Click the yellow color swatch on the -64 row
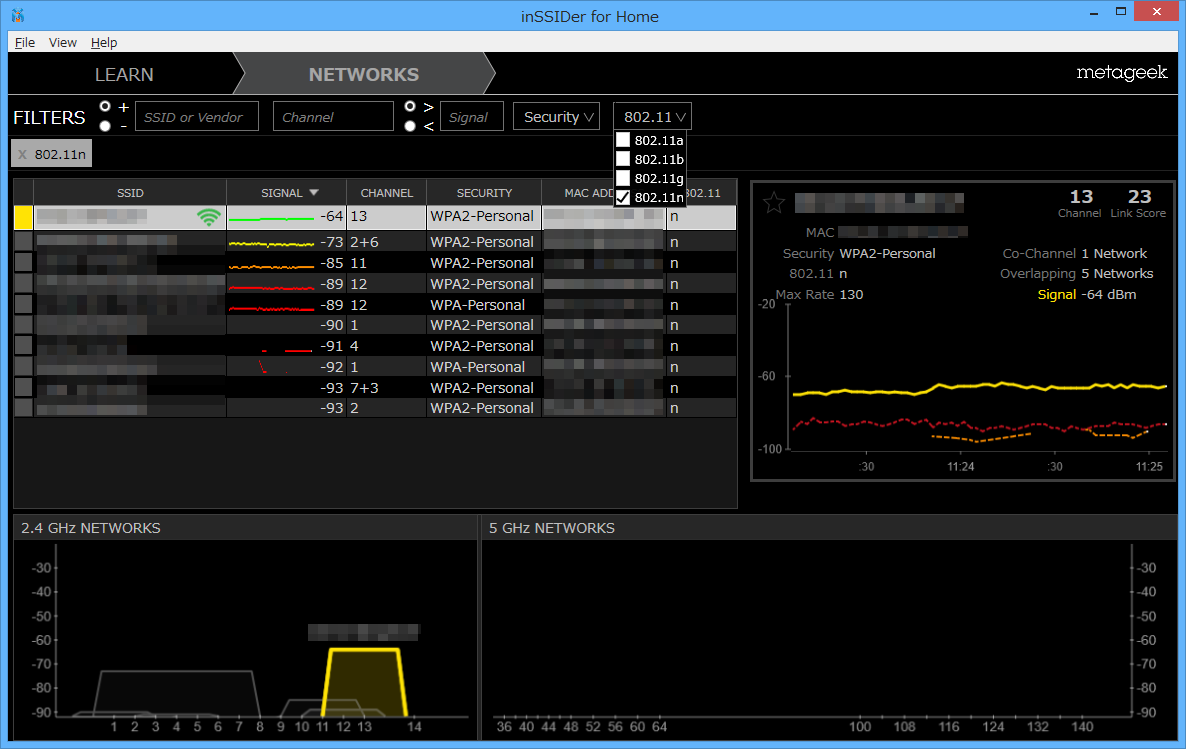Screen dimensions: 1186x749 [x=23, y=217]
